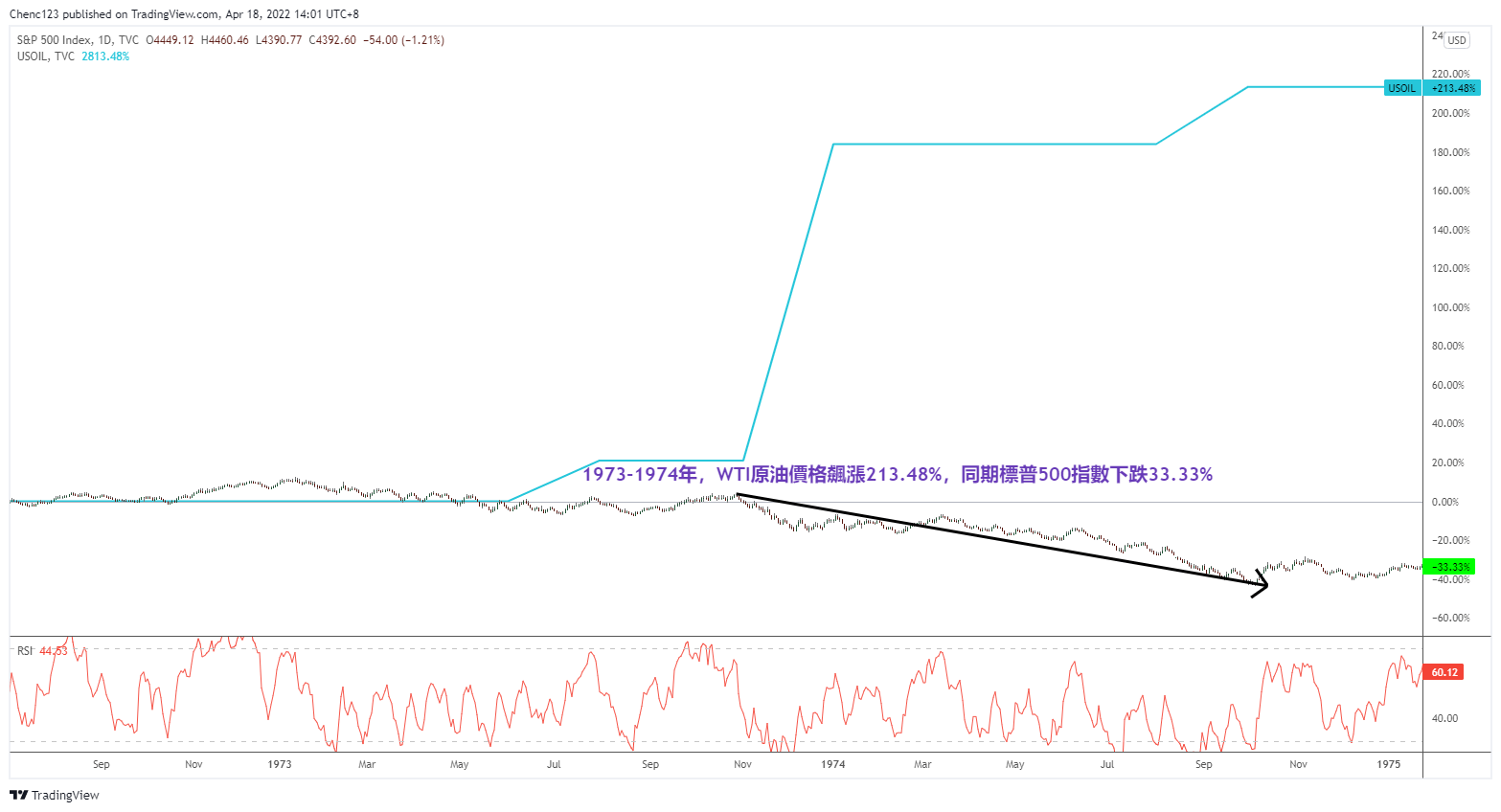The width and height of the screenshot is (1501, 812).
Task: Click the 100.00% price axis label
Action: 1450,307
